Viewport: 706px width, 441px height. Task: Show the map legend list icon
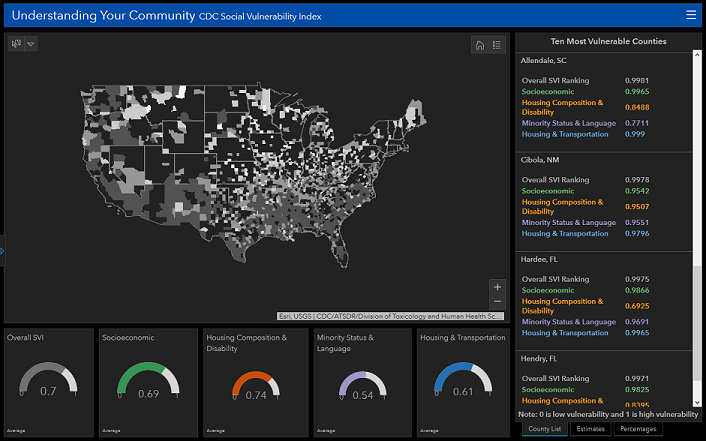[x=497, y=45]
